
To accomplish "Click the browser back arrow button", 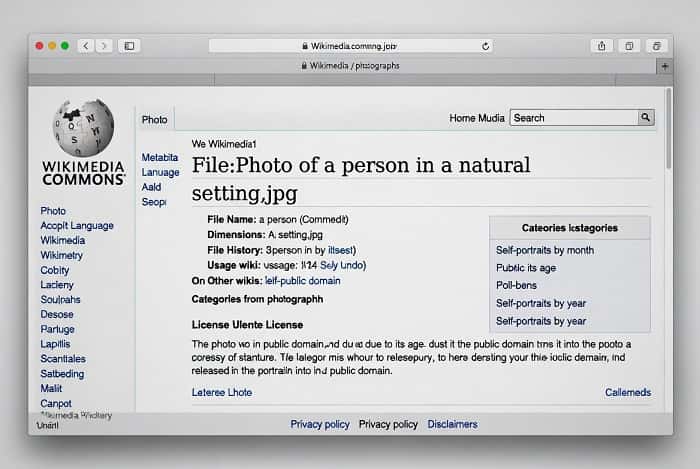I will tap(84, 46).
